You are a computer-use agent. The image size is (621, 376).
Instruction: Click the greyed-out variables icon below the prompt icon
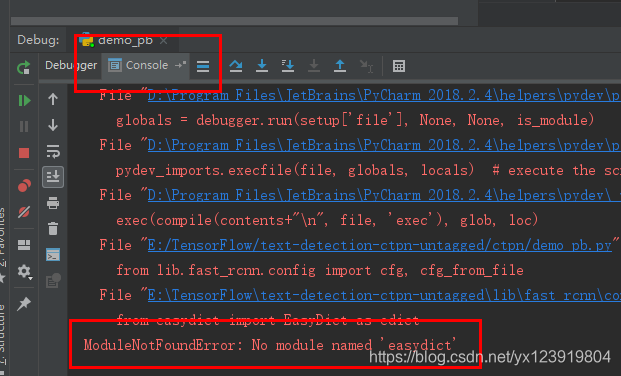(x=53, y=281)
